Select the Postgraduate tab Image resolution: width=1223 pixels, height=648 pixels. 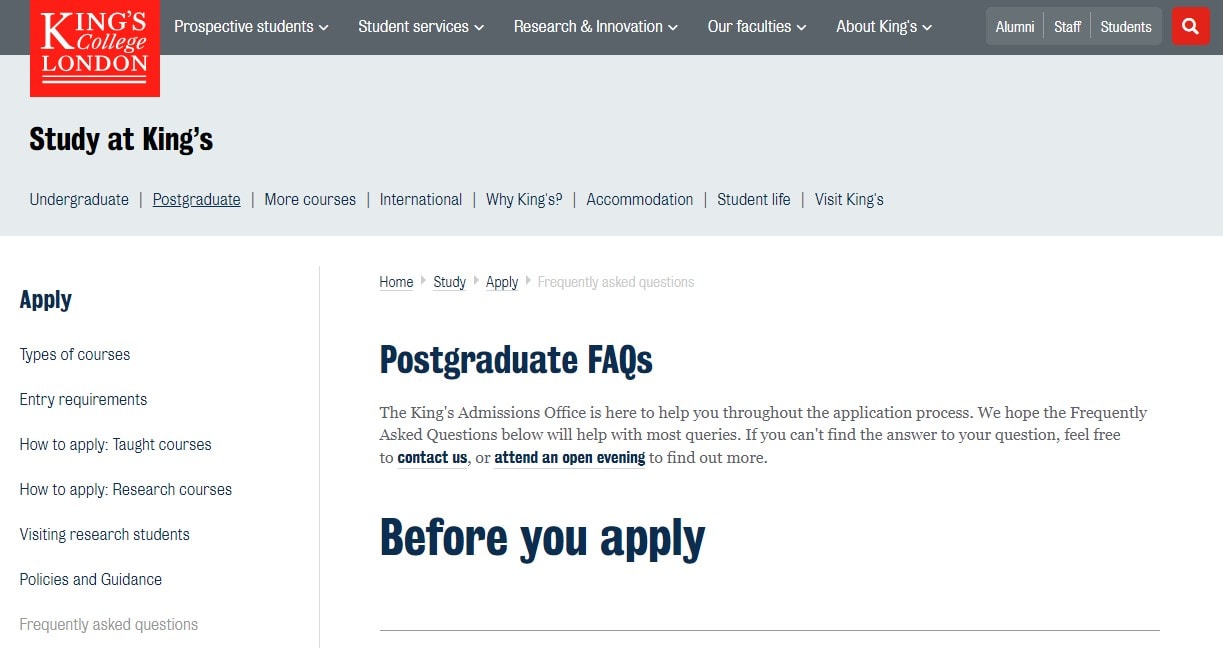197,199
